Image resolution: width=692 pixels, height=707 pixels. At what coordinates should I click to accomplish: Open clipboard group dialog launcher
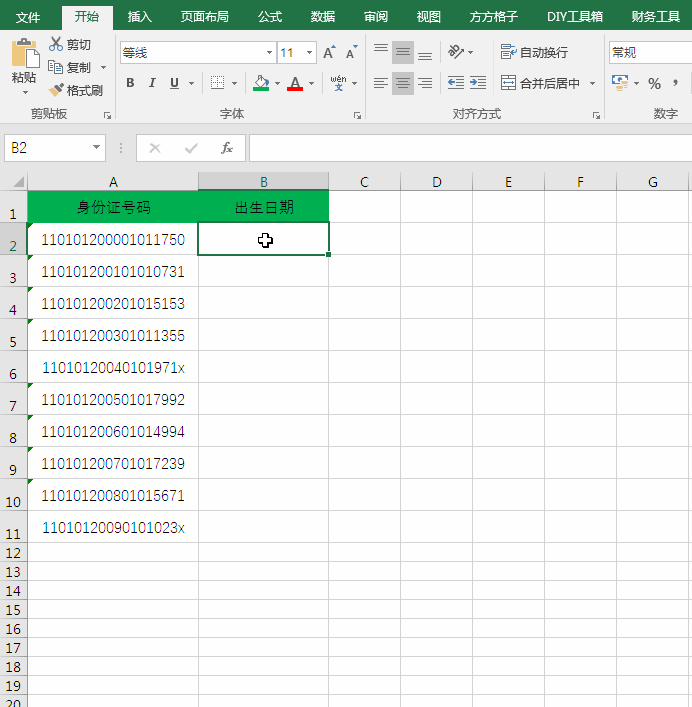point(107,116)
